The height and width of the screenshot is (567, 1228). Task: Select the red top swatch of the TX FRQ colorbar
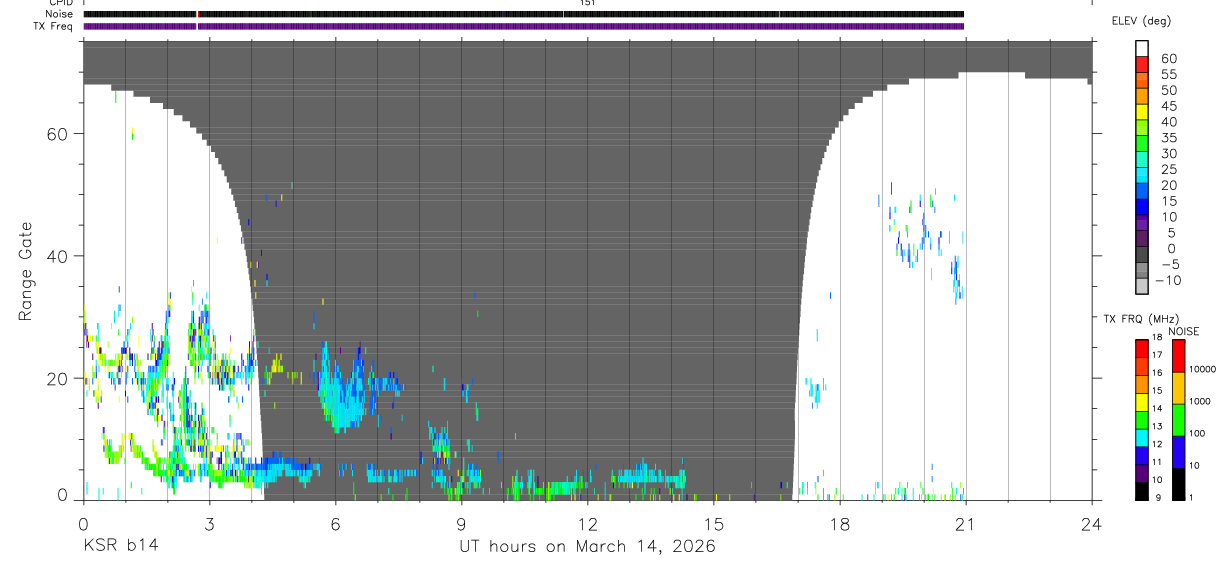tap(1142, 349)
